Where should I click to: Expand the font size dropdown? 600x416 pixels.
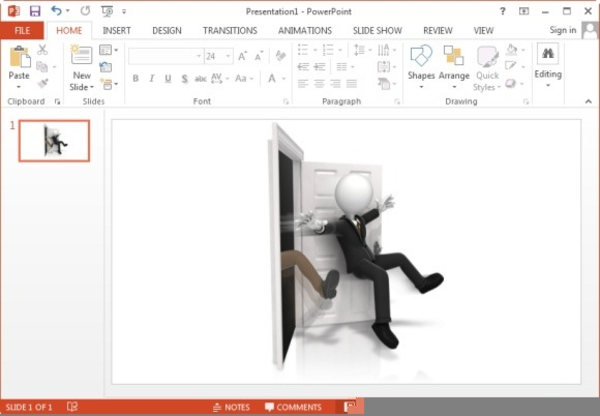228,56
